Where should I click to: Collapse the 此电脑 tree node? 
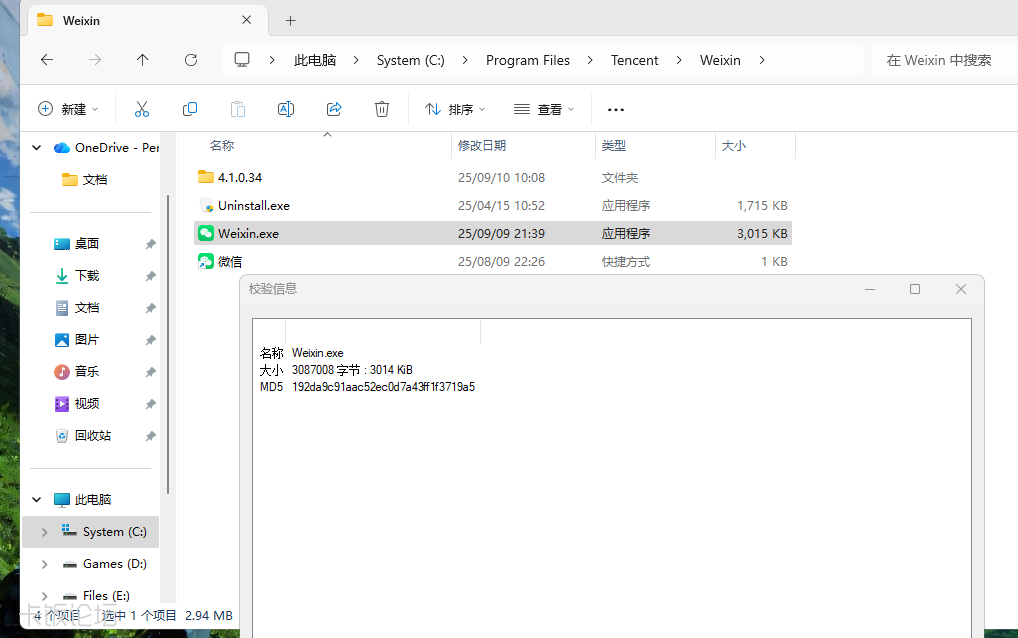pos(37,500)
